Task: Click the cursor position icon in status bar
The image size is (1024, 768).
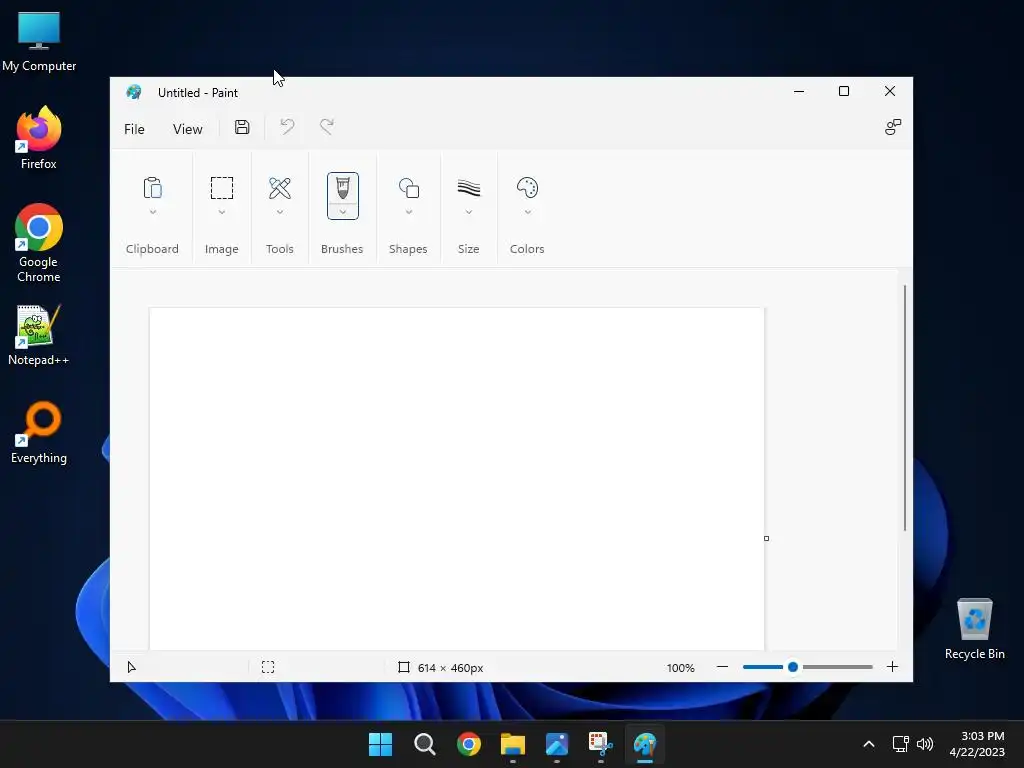Action: tap(131, 667)
